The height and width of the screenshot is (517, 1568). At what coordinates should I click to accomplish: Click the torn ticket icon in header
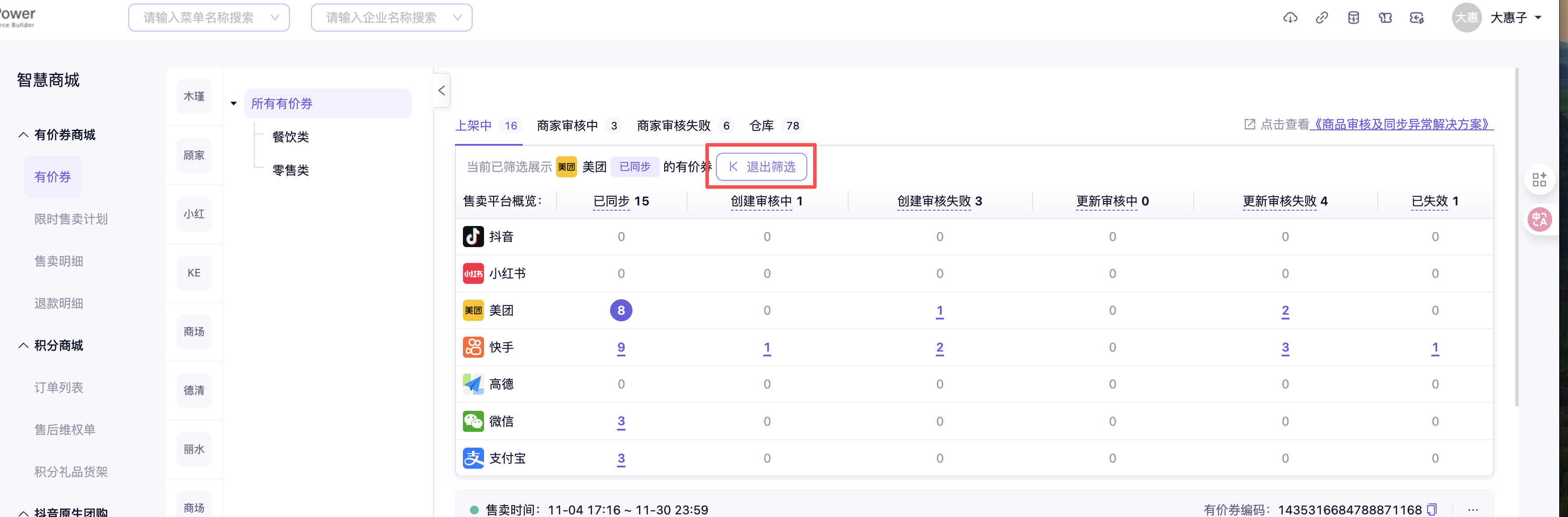1385,18
